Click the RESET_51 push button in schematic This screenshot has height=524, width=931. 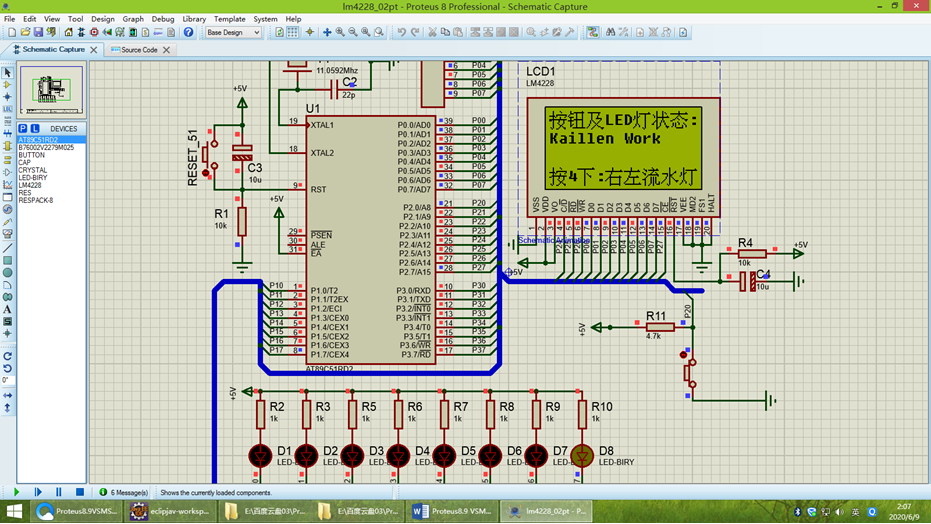[x=210, y=155]
